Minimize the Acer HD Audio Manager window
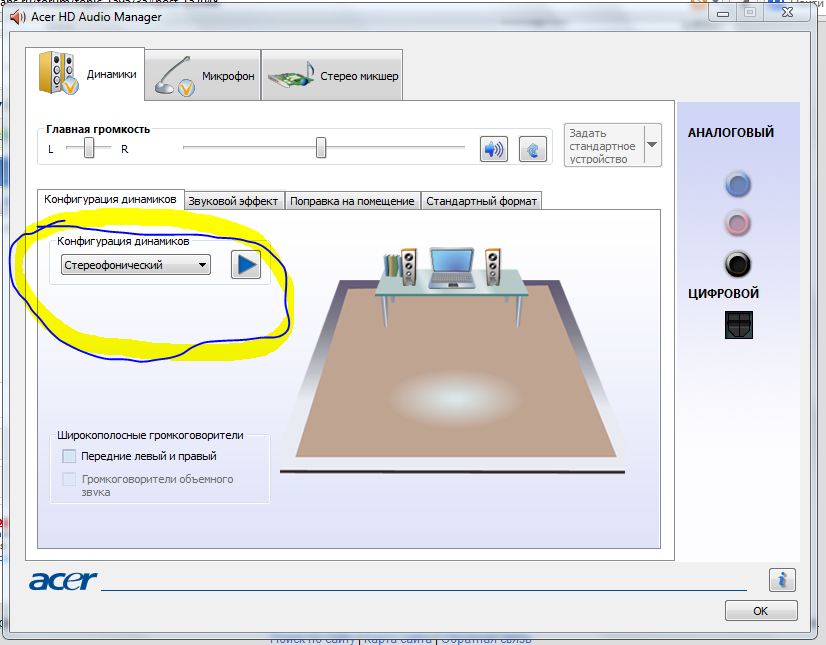The image size is (826, 645). (x=723, y=13)
